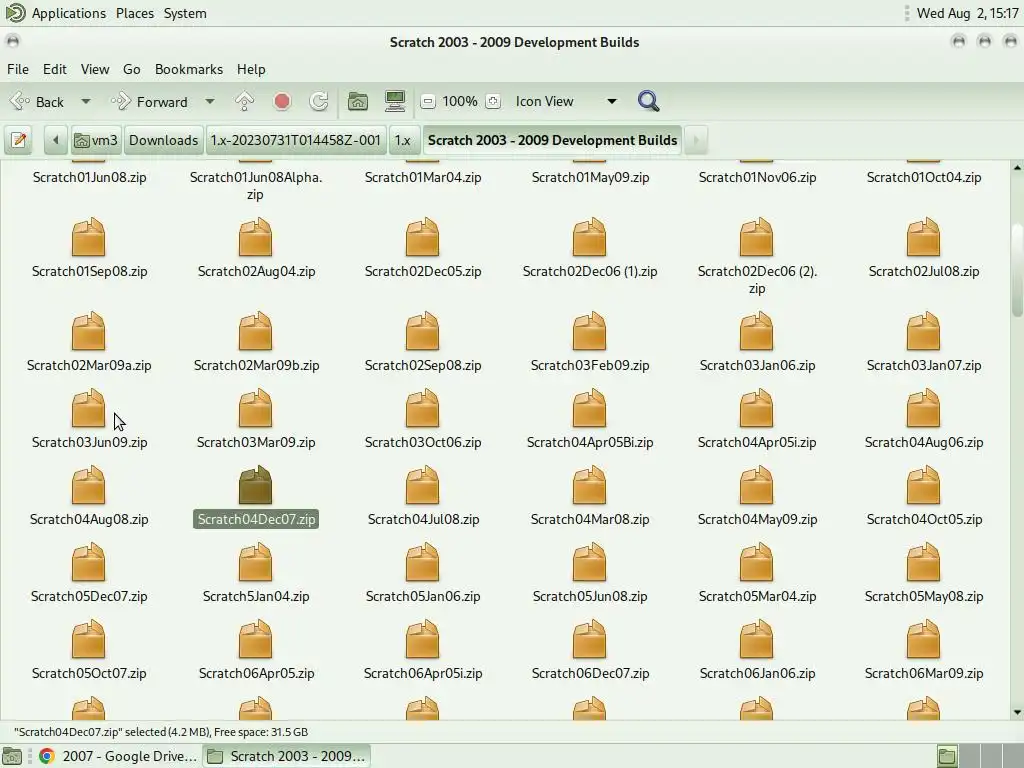Open the Computer icon in toolbar
Image resolution: width=1024 pixels, height=768 pixels.
[x=395, y=101]
